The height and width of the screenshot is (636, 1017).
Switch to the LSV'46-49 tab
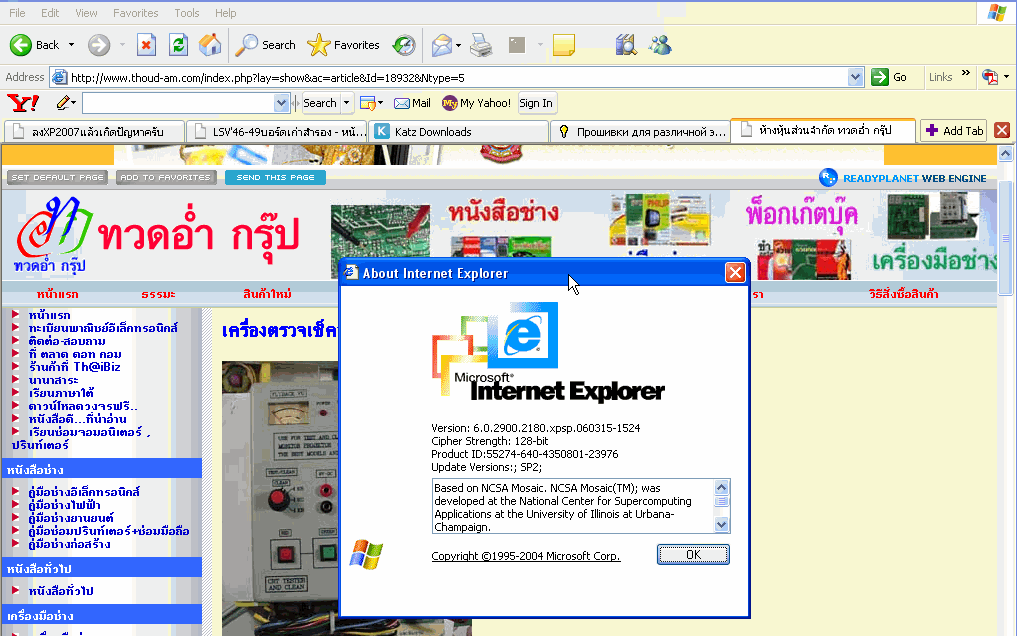278,132
